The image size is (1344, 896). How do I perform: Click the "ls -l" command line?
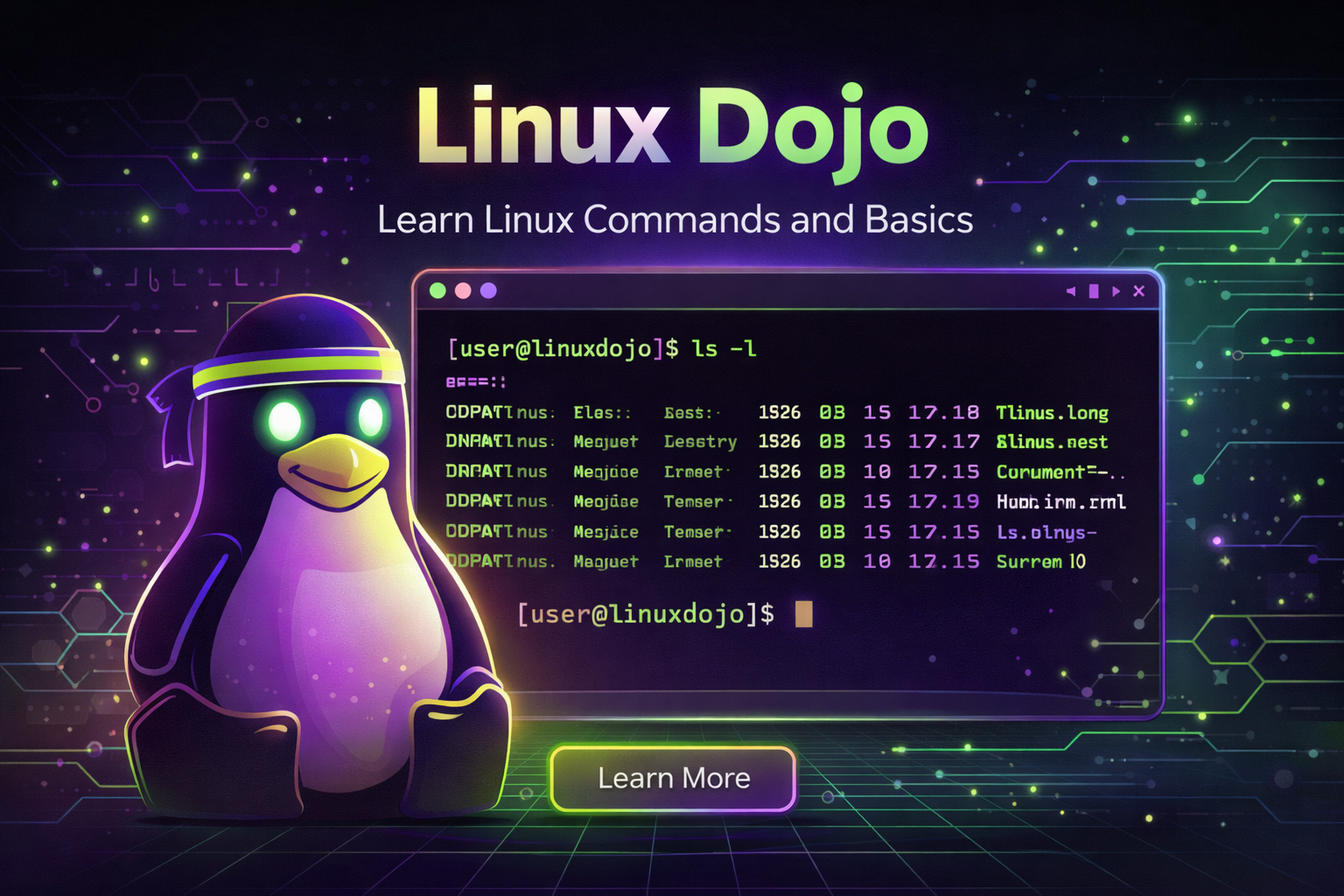(x=602, y=349)
